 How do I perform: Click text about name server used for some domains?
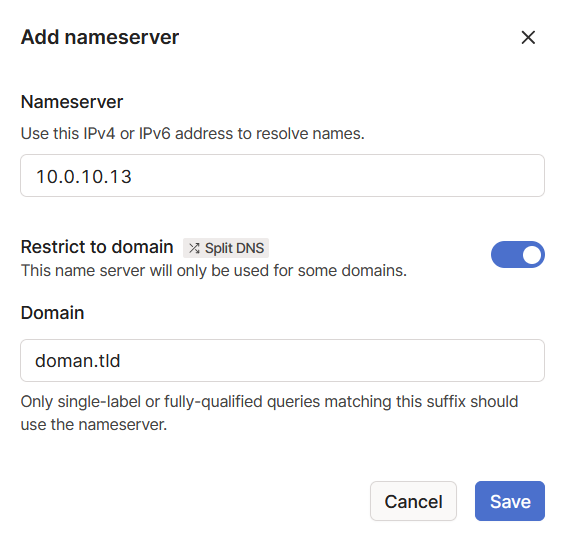[x=214, y=271]
